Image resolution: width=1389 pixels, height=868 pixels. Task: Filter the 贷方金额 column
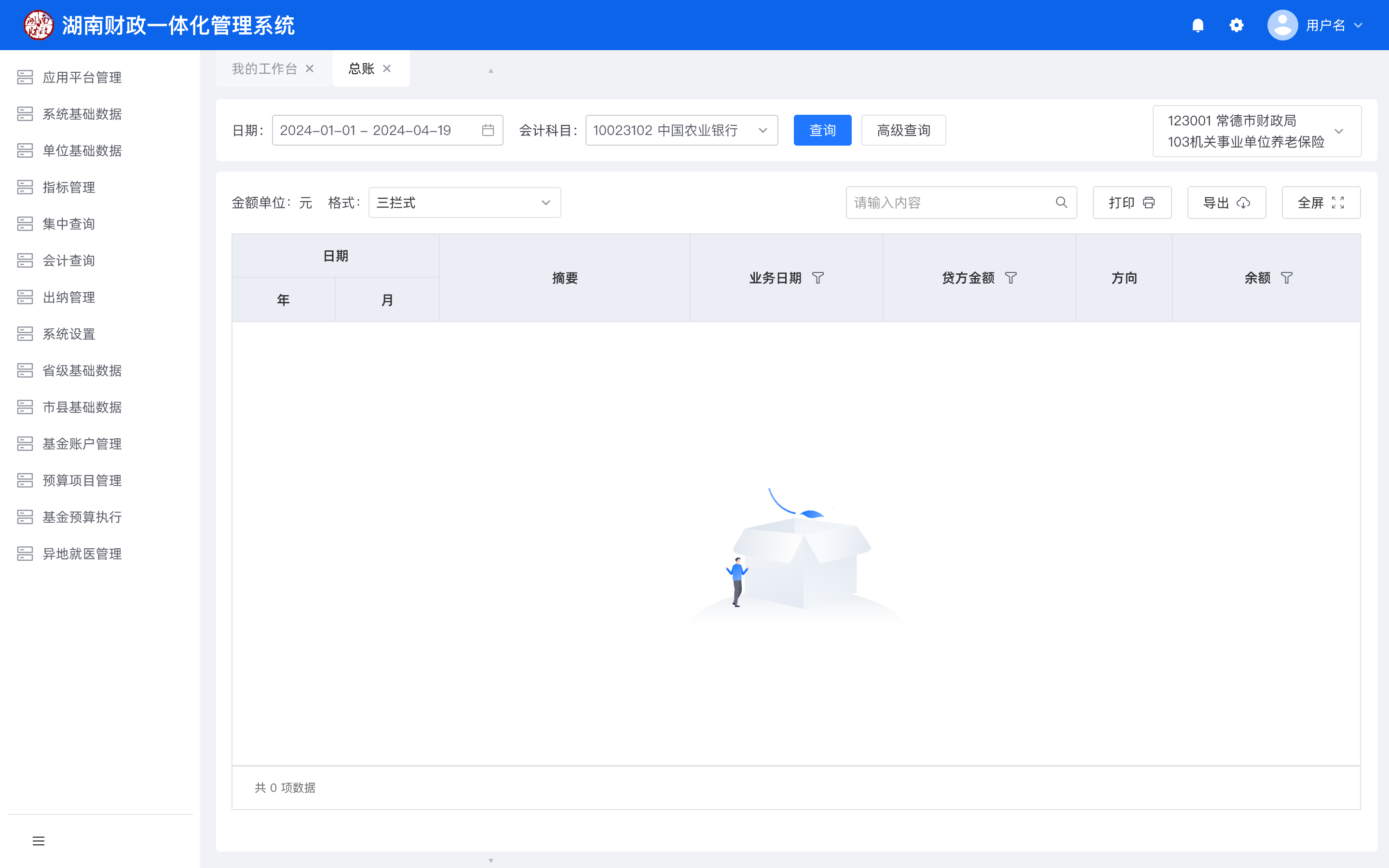(x=1011, y=278)
